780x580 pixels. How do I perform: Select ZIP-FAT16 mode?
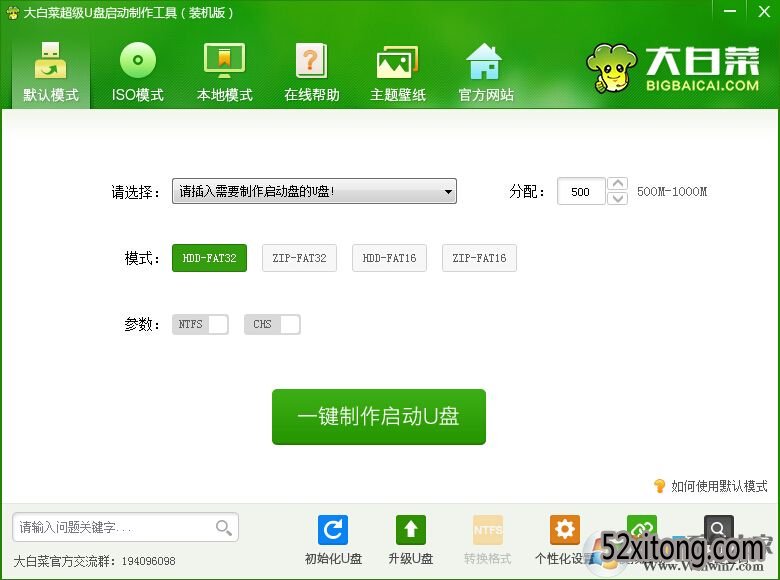tap(480, 258)
